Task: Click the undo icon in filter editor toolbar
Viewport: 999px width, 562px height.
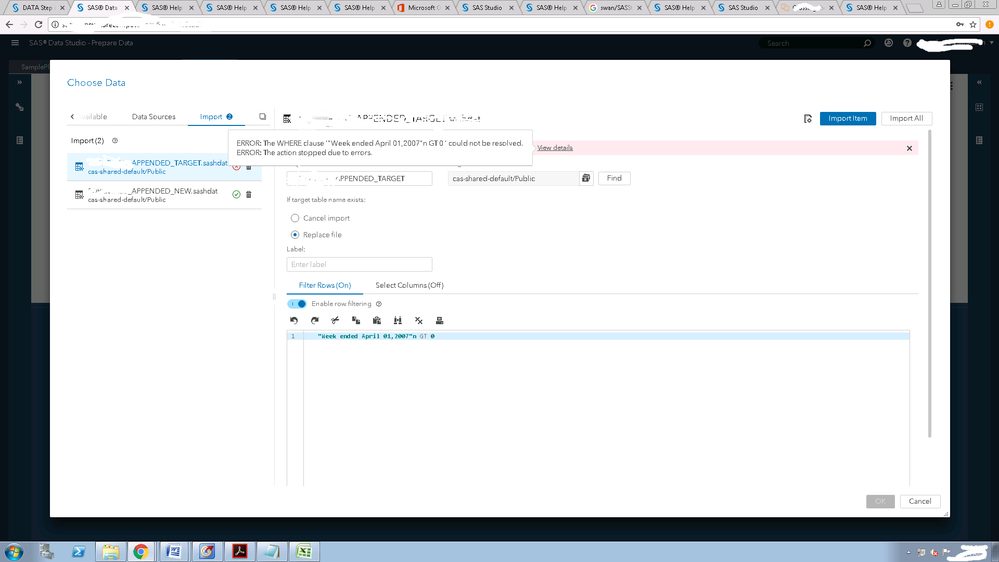Action: click(294, 321)
